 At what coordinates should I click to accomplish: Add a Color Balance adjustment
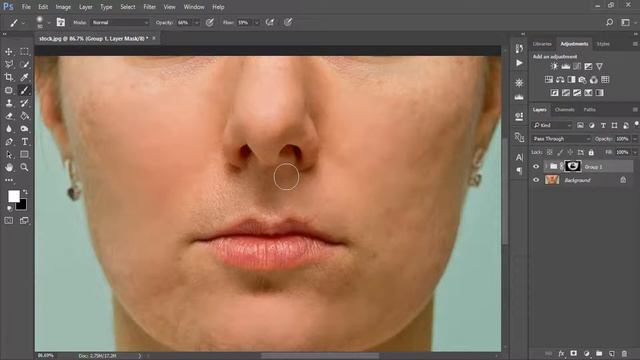[560, 80]
